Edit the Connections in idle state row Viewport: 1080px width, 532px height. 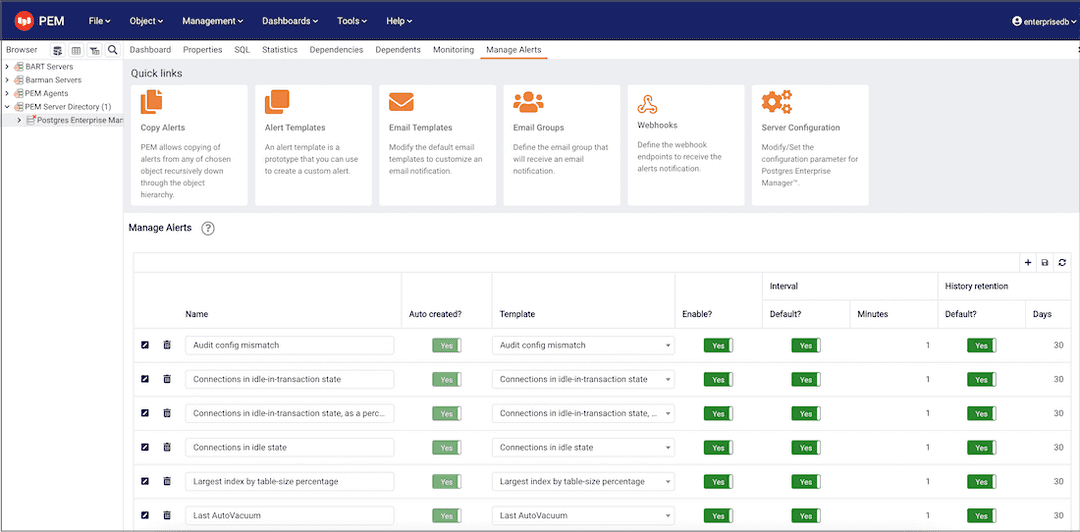pyautogui.click(x=145, y=447)
